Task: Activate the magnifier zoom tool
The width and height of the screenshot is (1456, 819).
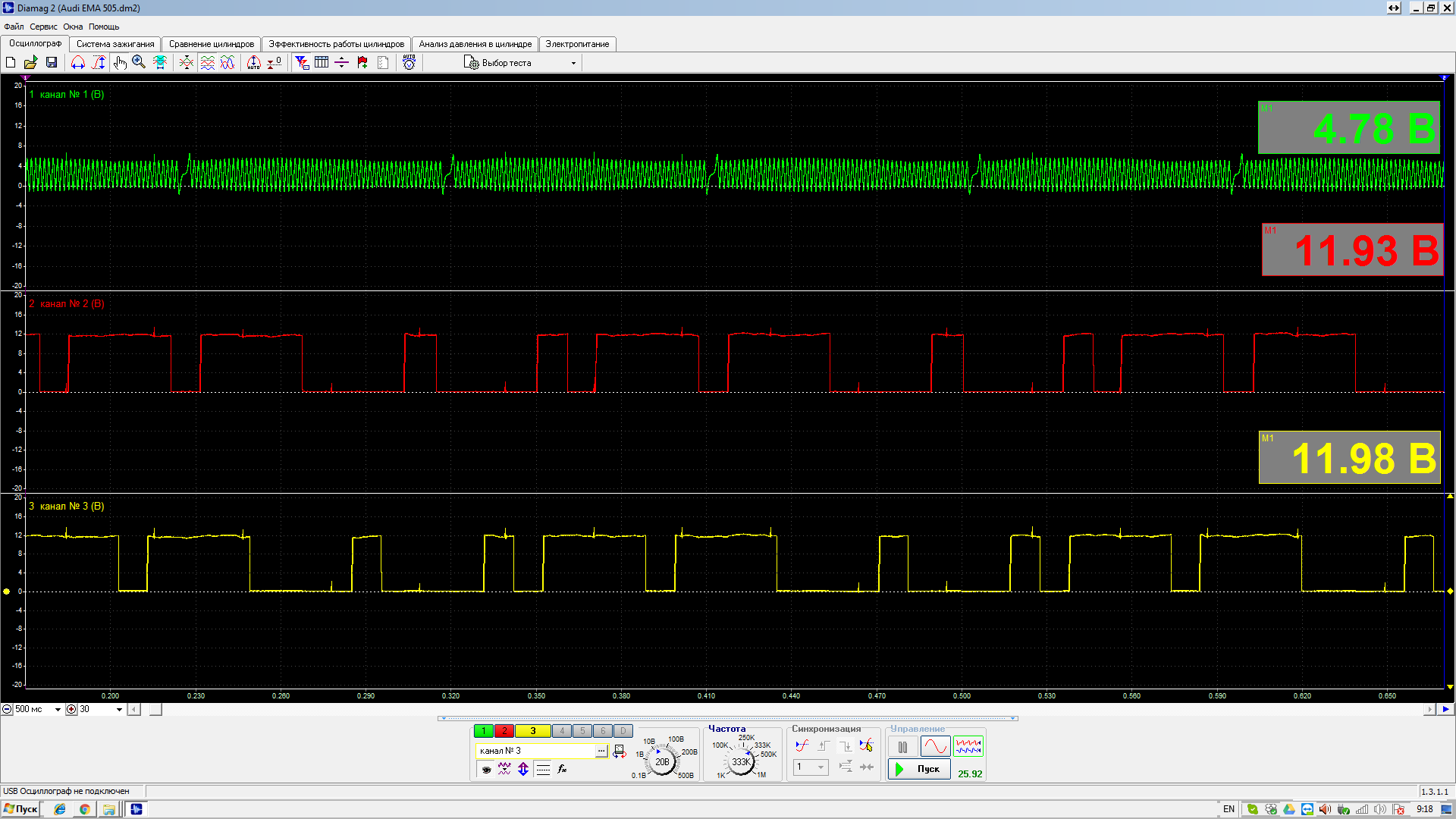Action: click(139, 63)
